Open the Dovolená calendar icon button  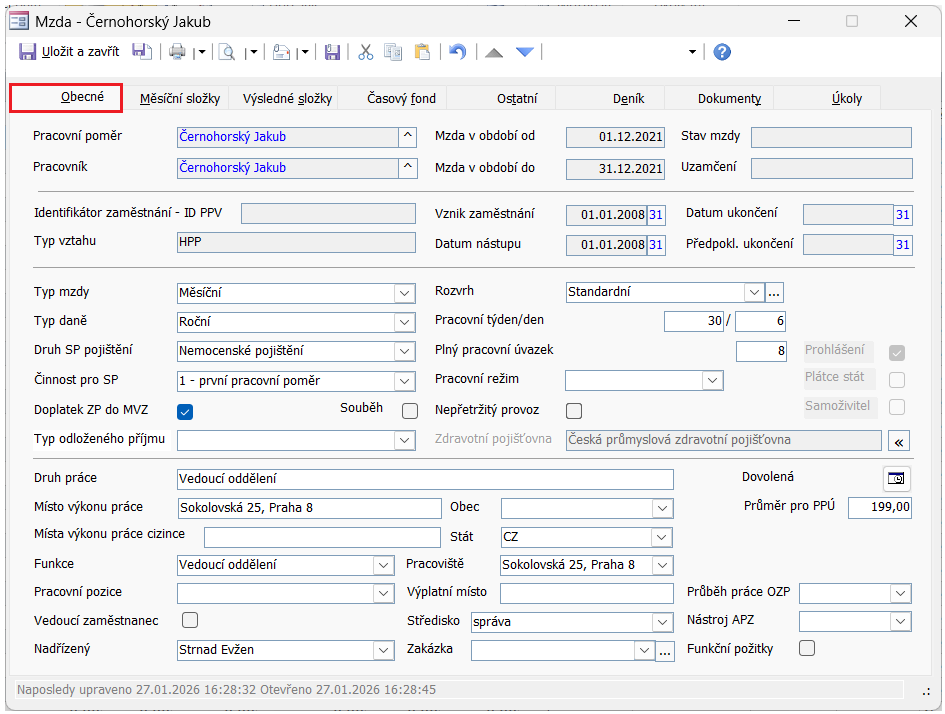897,479
